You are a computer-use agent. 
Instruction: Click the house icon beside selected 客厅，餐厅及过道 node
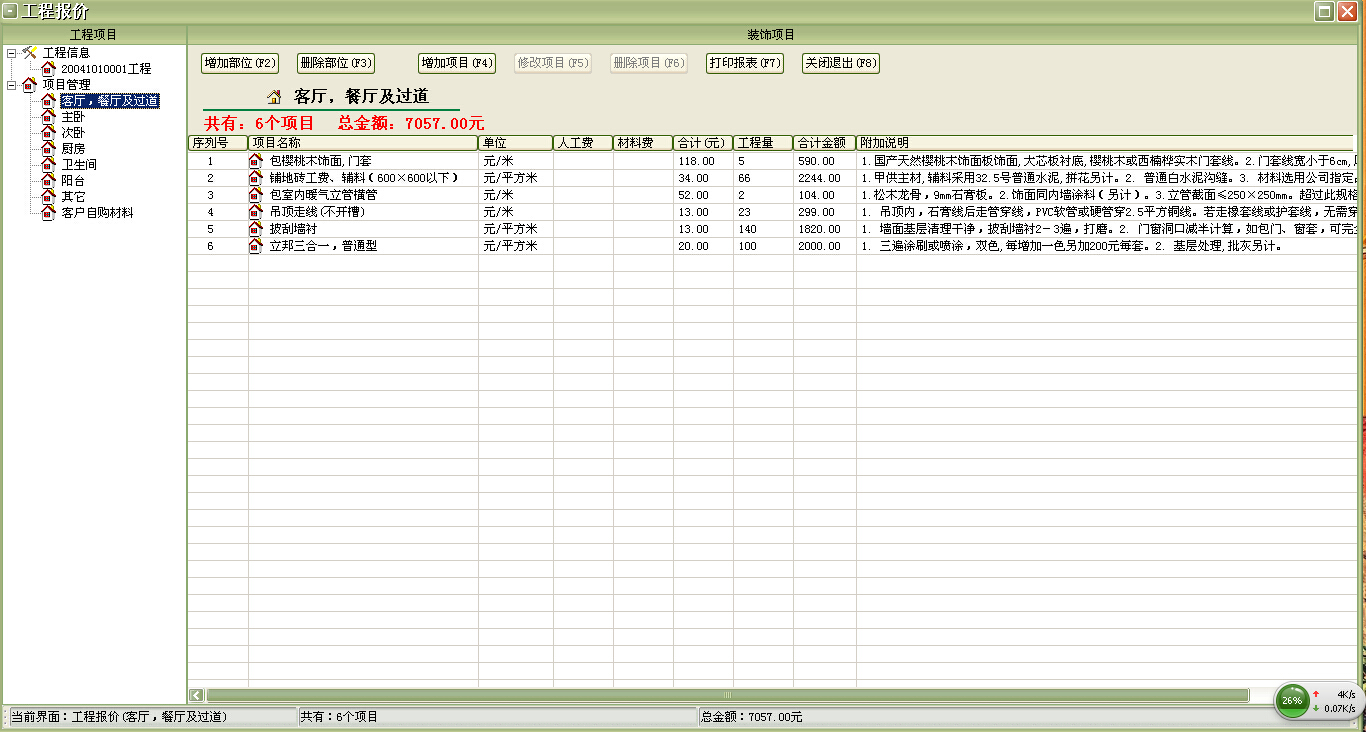(x=48, y=100)
